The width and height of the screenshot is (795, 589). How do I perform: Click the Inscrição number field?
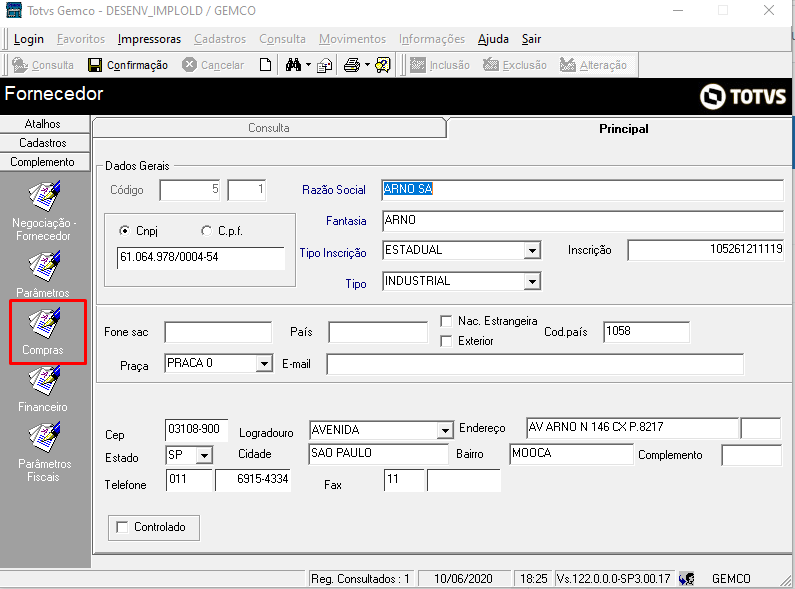(x=706, y=250)
